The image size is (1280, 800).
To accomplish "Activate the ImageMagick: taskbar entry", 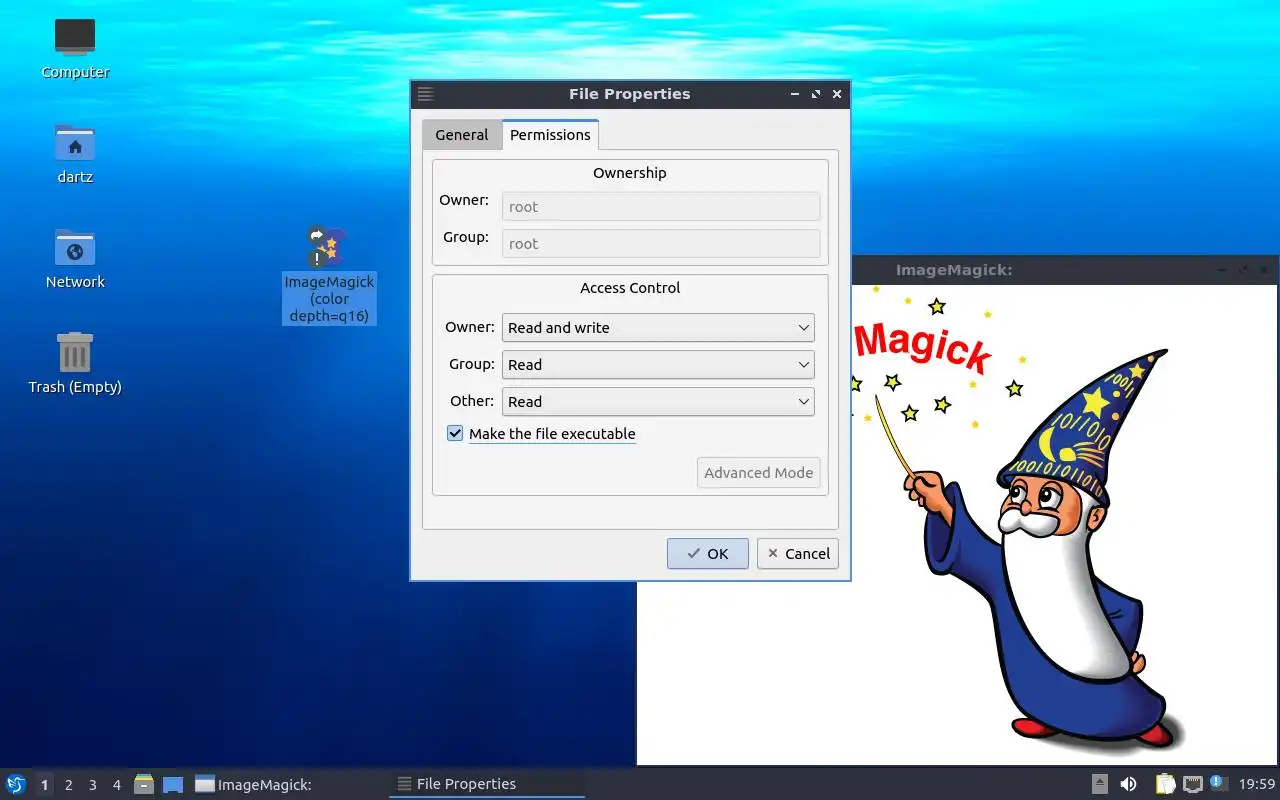I will coord(288,784).
